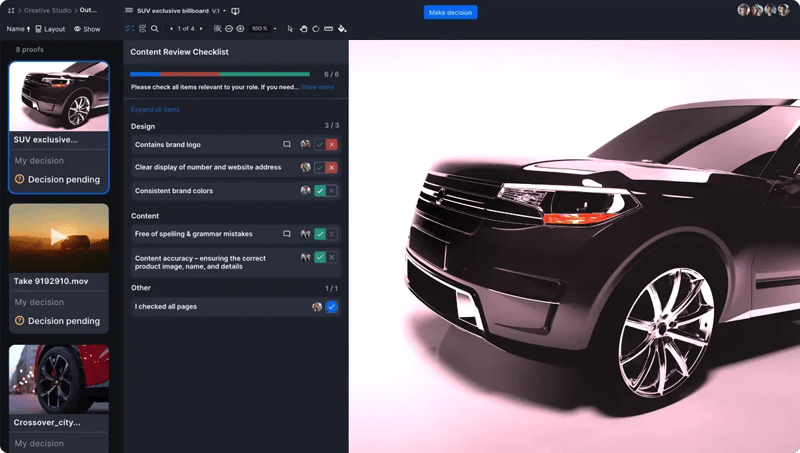Image resolution: width=800 pixels, height=453 pixels.
Task: Open the Show visibility options
Action: (x=87, y=29)
